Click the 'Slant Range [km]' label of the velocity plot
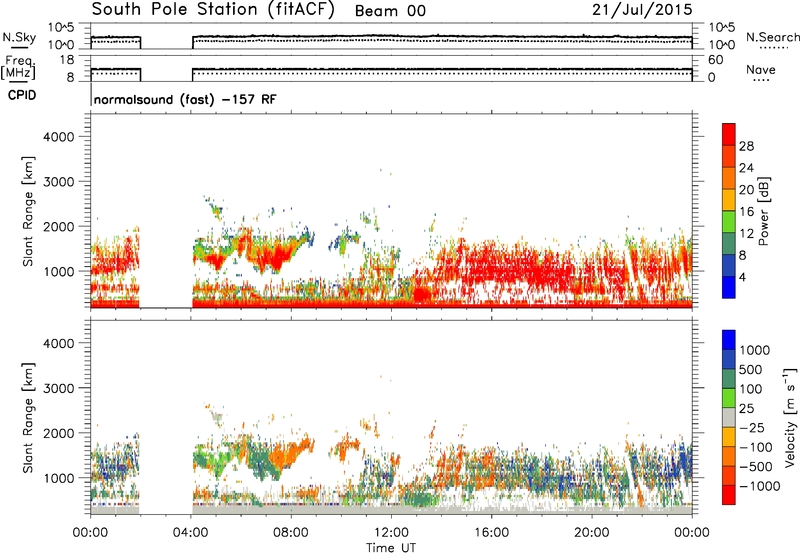This screenshot has width=800, height=554. point(28,417)
